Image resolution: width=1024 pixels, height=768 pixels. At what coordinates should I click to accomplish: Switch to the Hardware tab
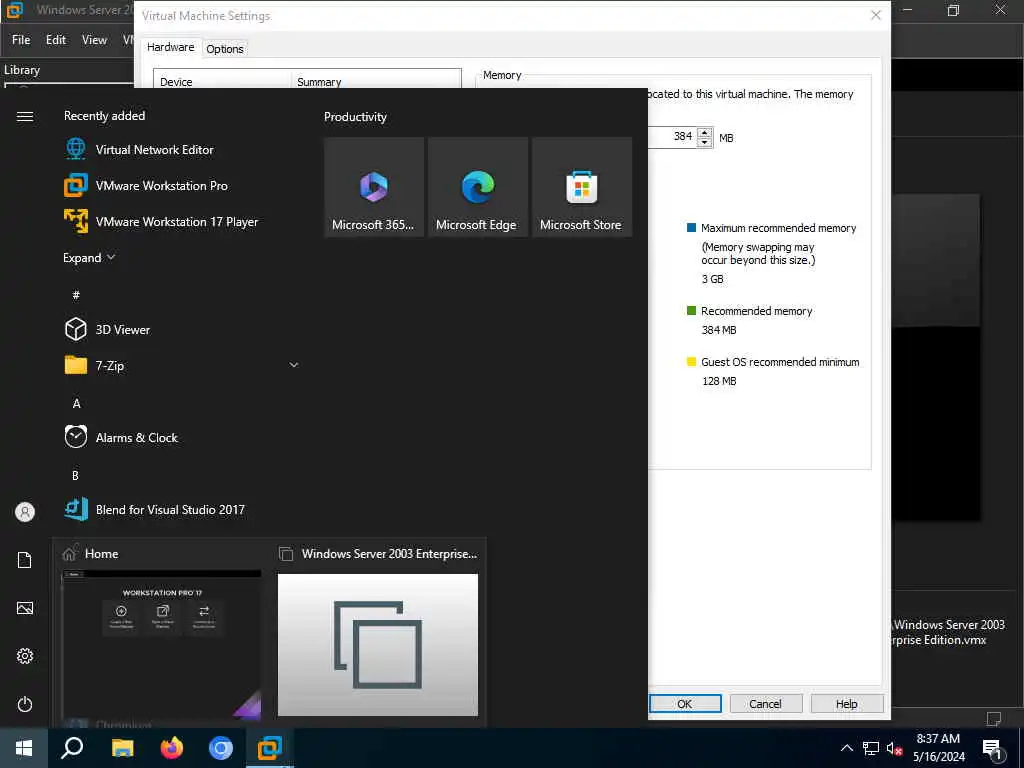click(x=170, y=47)
